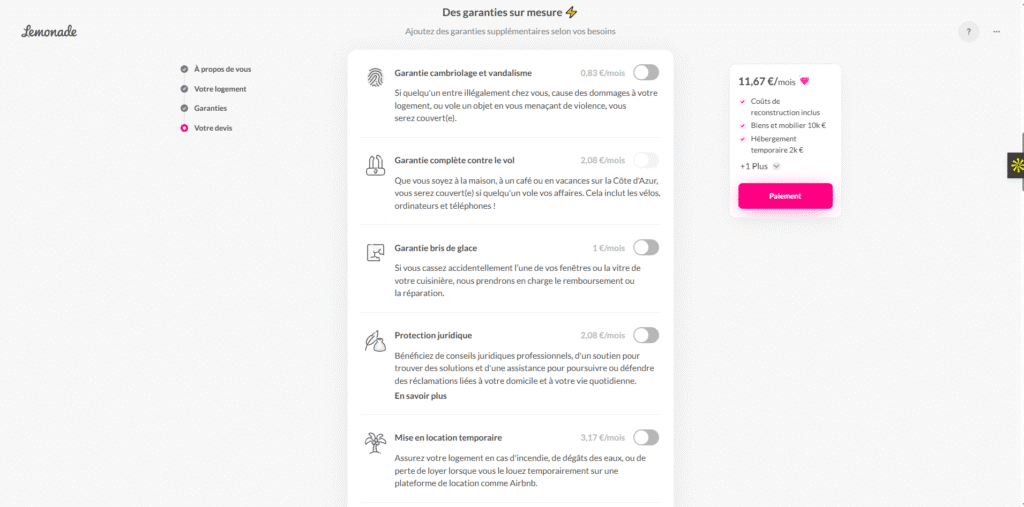
Task: Click the pink heart beside the price
Action: [x=804, y=82]
